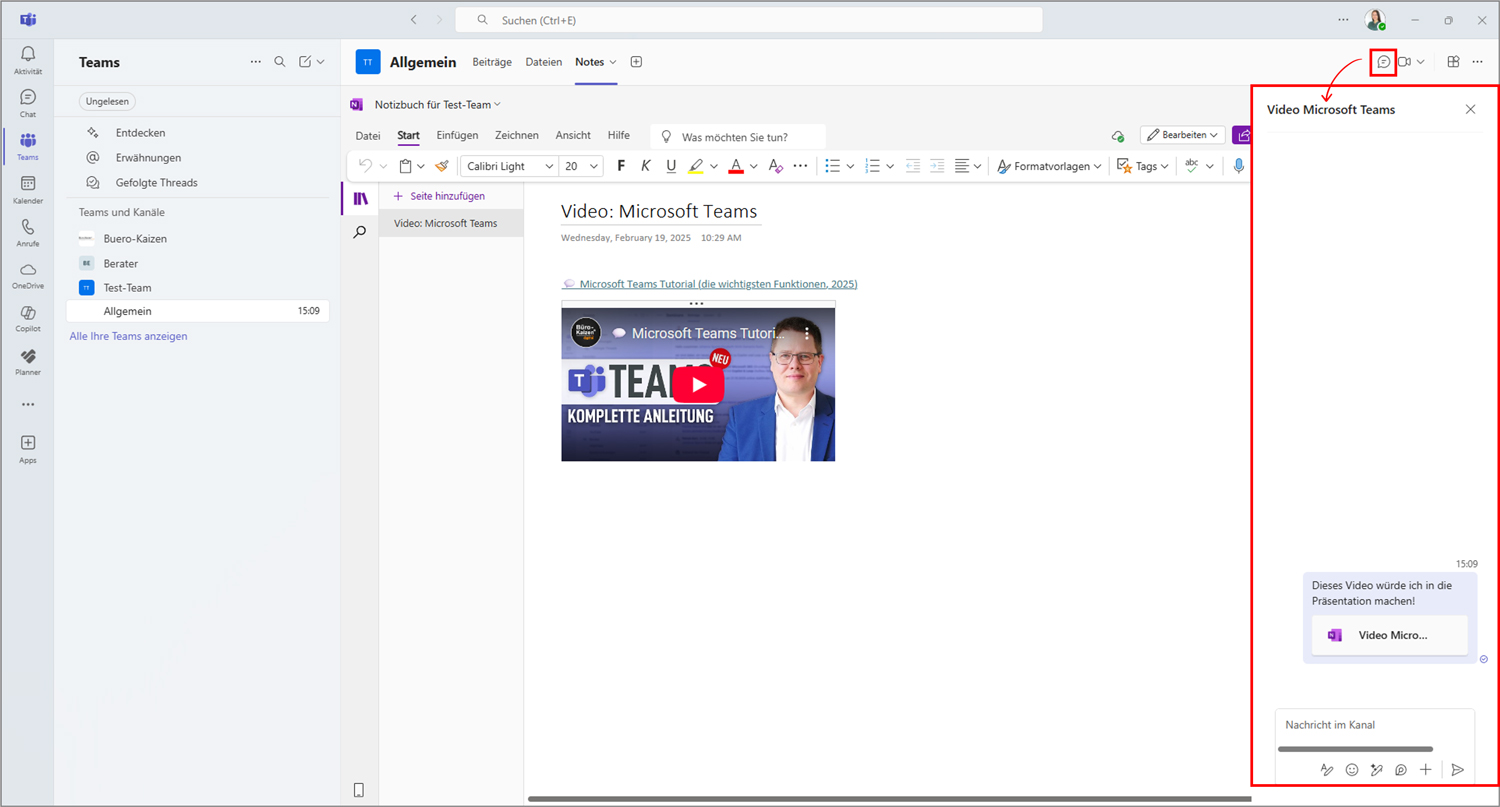This screenshot has width=1500, height=807.
Task: Toggle underline formatting
Action: point(671,166)
